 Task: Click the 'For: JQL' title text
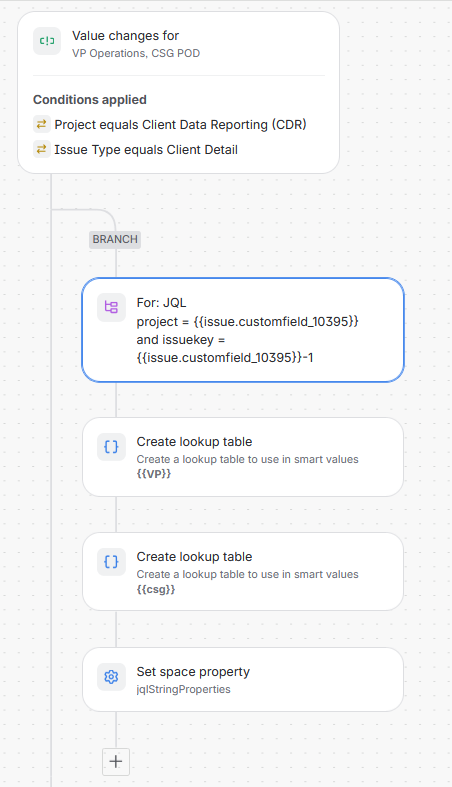tap(162, 303)
